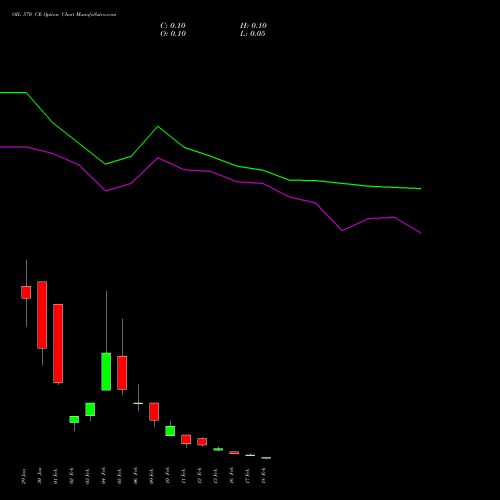Screen dimensions: 500x500
Task: Click the high value H: 0.10
Action: pos(253,26)
